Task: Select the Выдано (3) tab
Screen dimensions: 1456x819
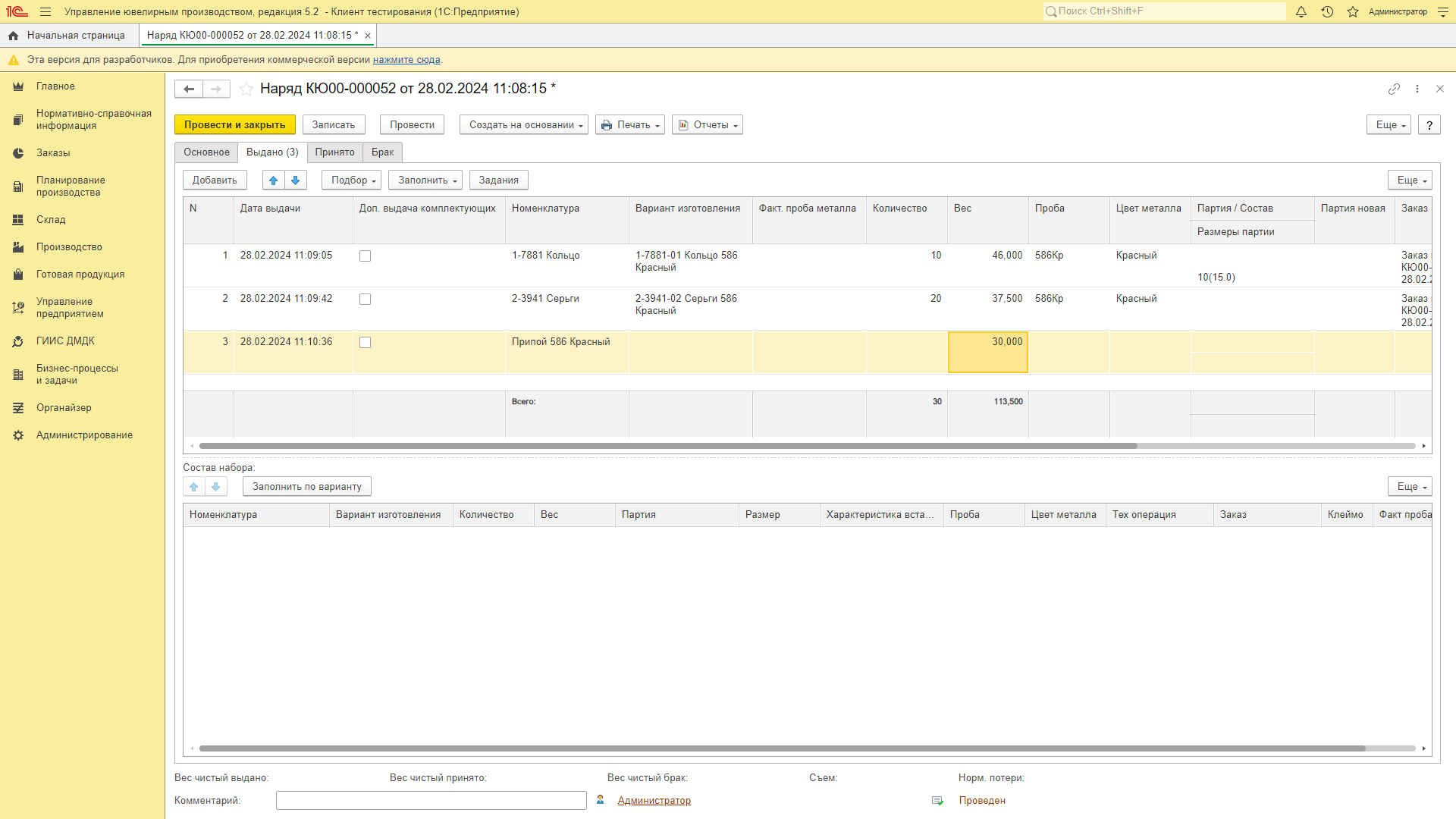Action: point(272,152)
